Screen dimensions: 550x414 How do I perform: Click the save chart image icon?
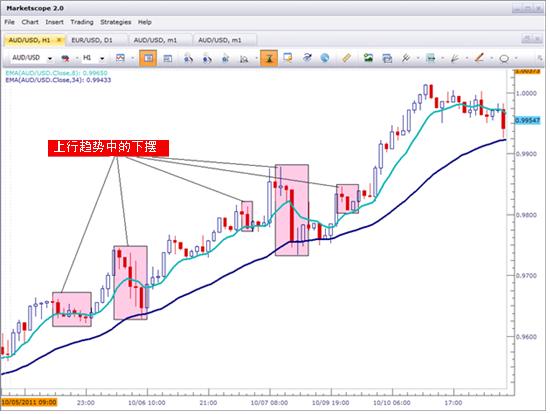point(368,58)
